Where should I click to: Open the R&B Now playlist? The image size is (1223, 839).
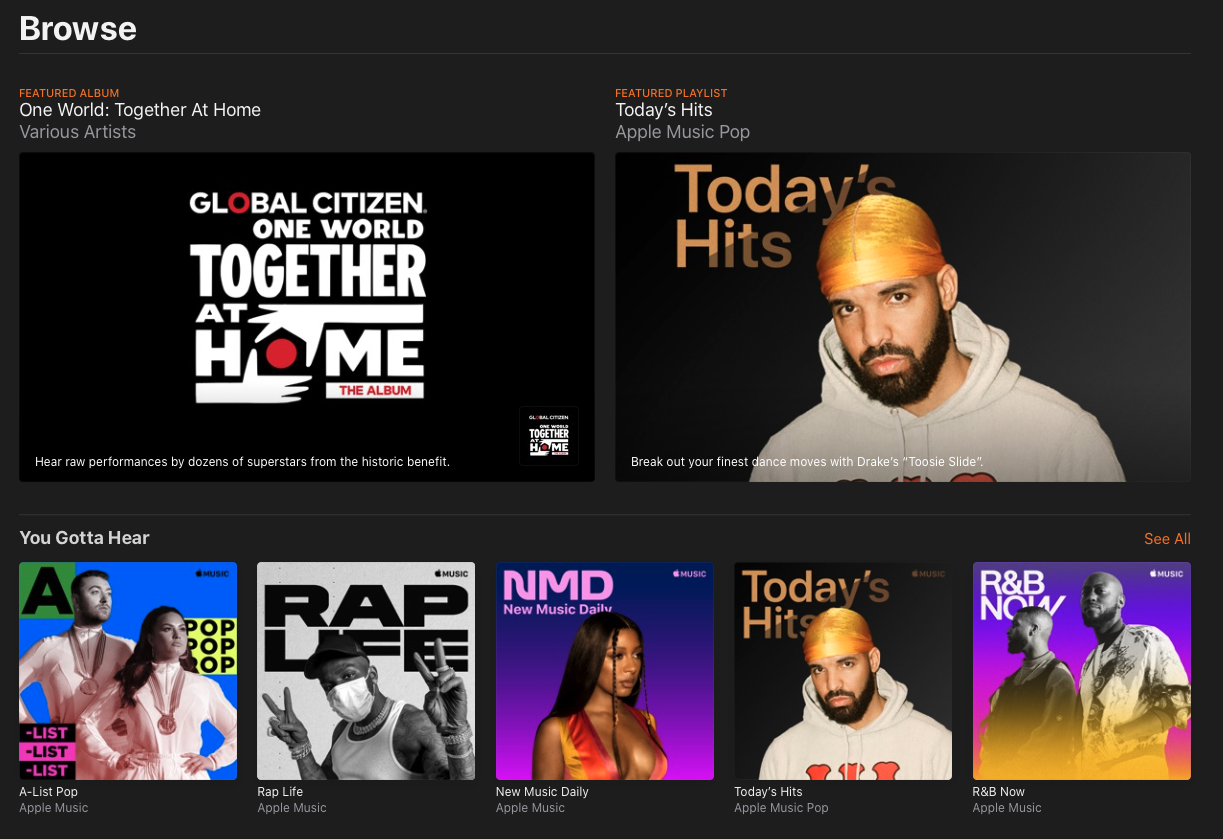click(x=1081, y=670)
